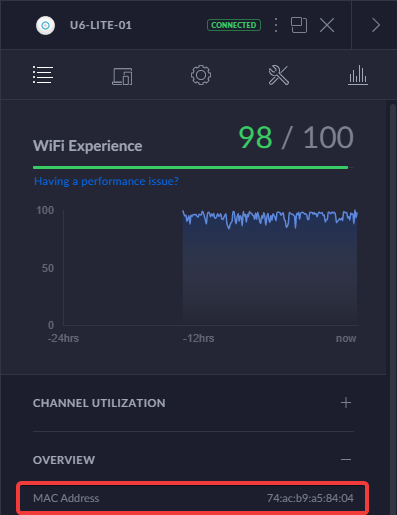Click the 98 / 100 score
Image resolution: width=397 pixels, height=515 pixels.
(296, 137)
